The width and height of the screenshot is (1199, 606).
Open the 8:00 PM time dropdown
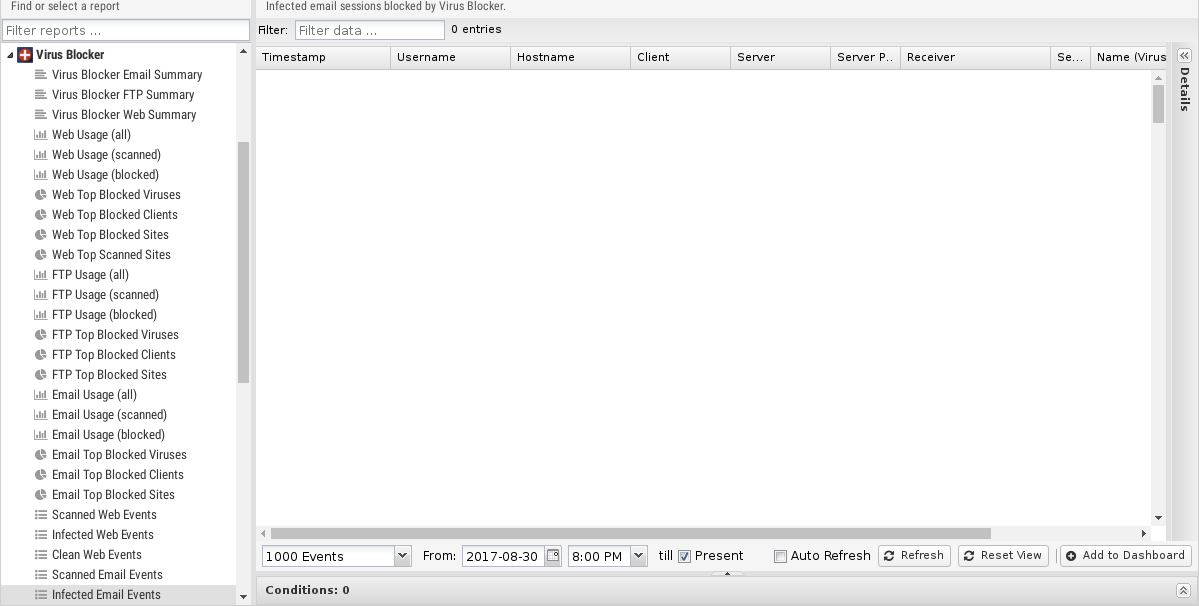pos(638,556)
